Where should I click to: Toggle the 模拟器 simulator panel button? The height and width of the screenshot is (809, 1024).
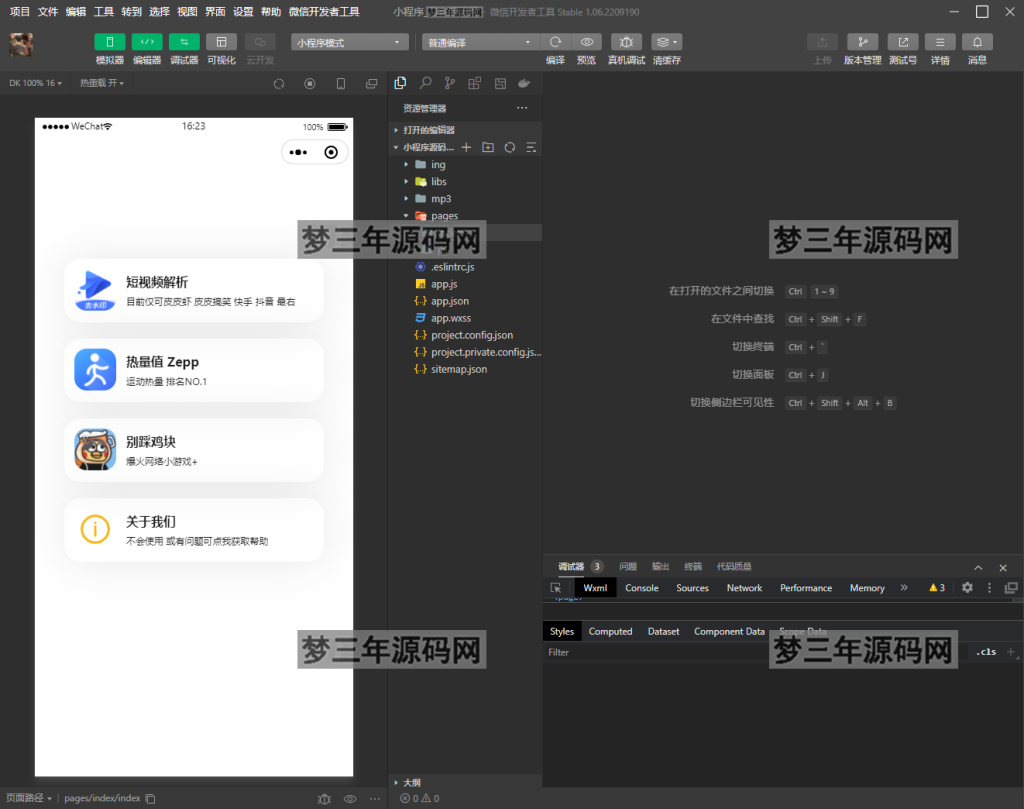point(110,42)
